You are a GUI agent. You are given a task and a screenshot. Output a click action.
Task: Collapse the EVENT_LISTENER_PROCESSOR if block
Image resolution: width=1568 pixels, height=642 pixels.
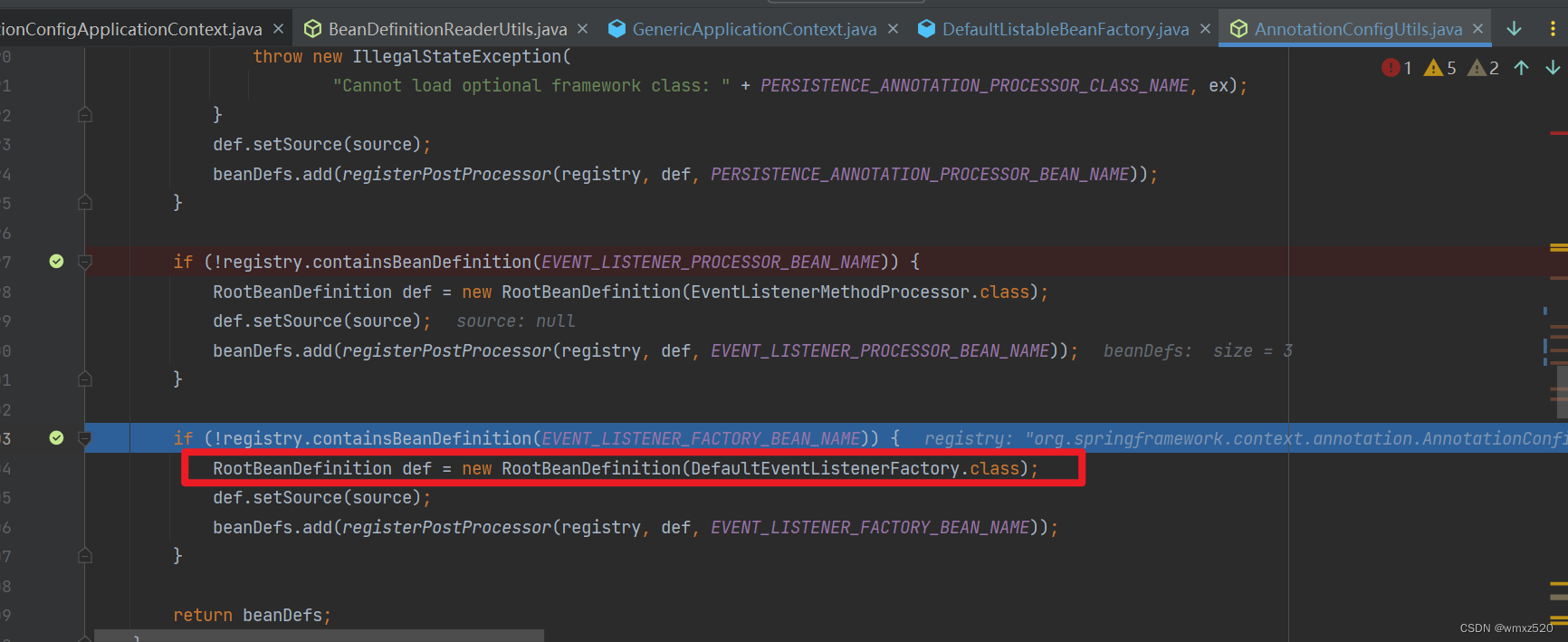click(85, 263)
